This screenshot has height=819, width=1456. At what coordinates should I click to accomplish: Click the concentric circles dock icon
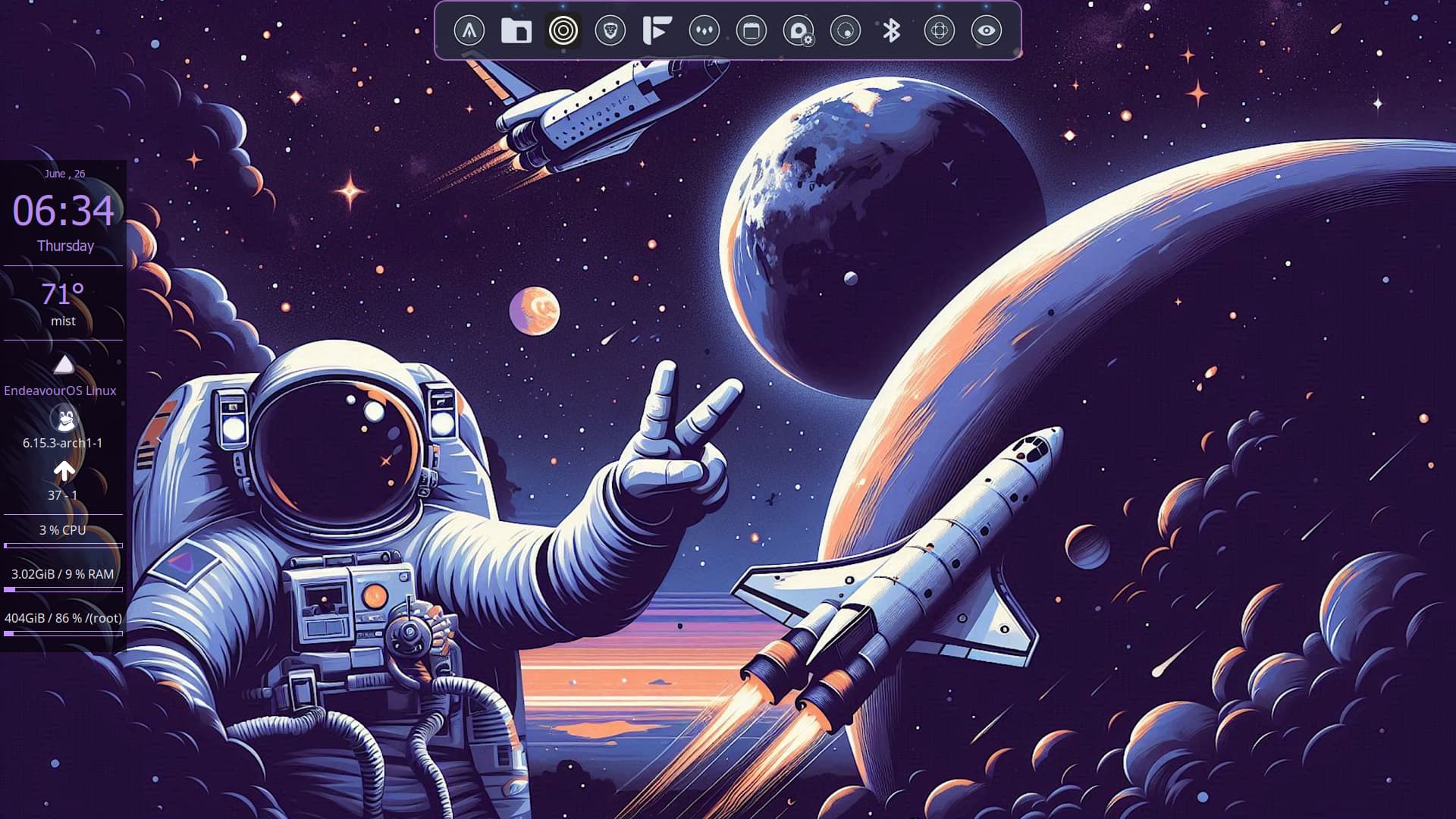click(x=563, y=31)
